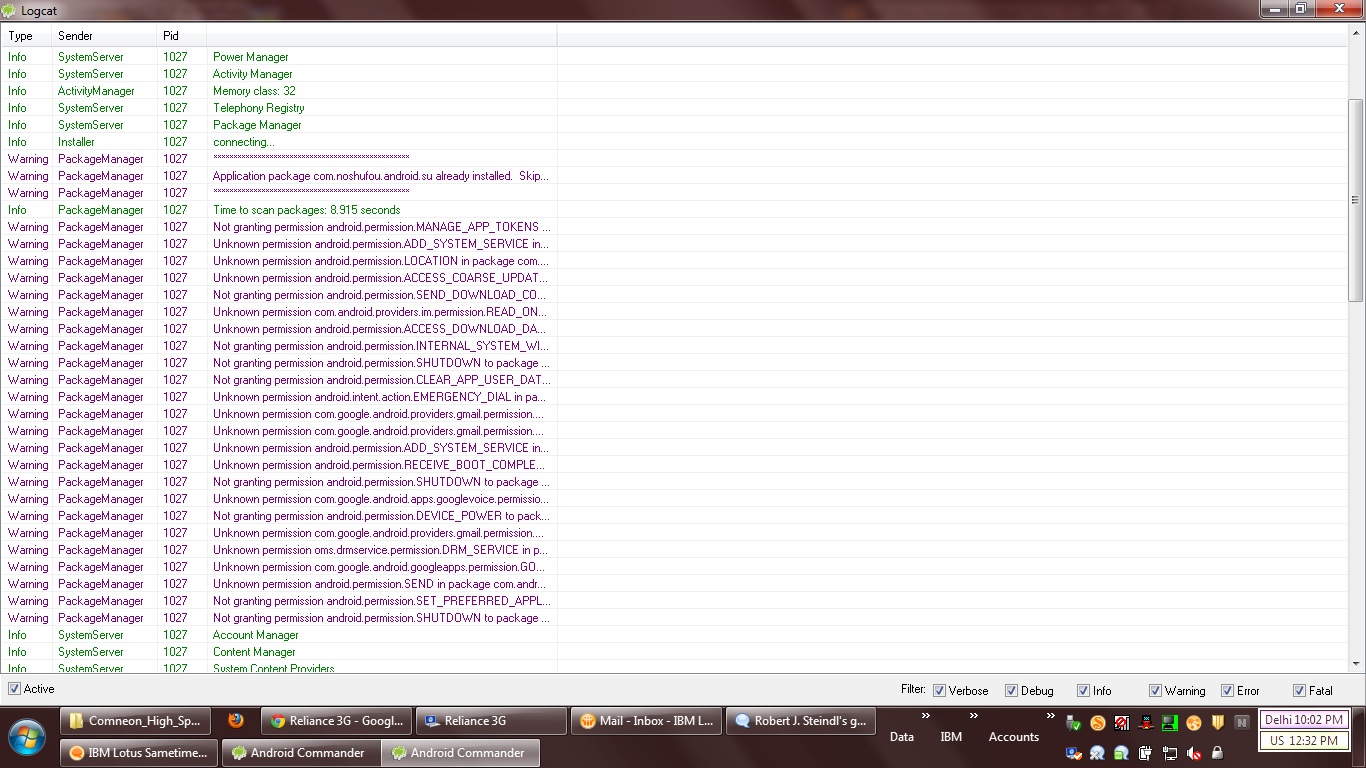Click the padlock tray icon

(1217, 753)
